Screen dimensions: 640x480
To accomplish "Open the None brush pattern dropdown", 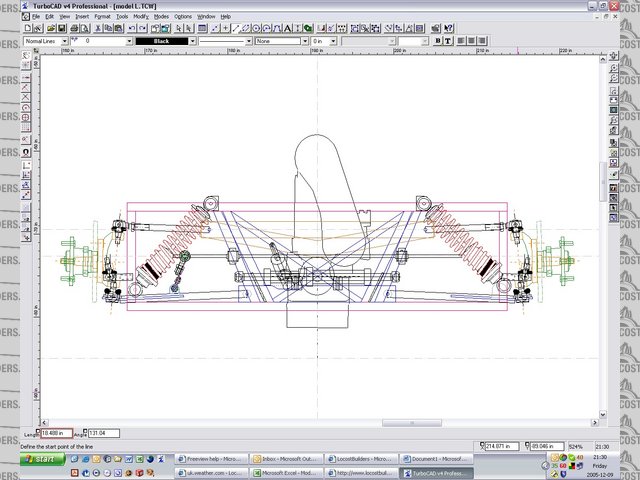I will [x=304, y=41].
